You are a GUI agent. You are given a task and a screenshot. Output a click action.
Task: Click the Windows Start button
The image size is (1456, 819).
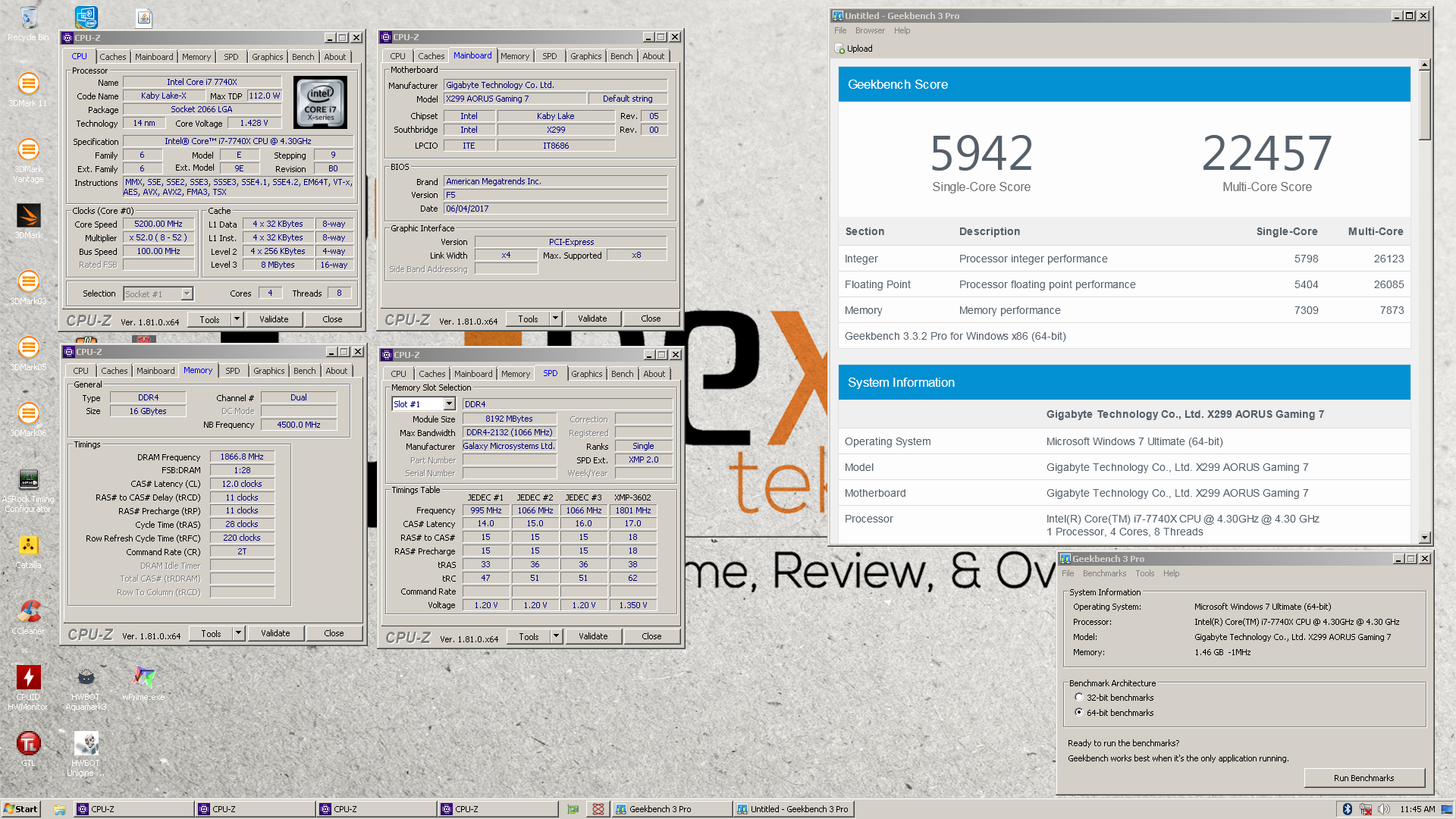click(x=20, y=809)
